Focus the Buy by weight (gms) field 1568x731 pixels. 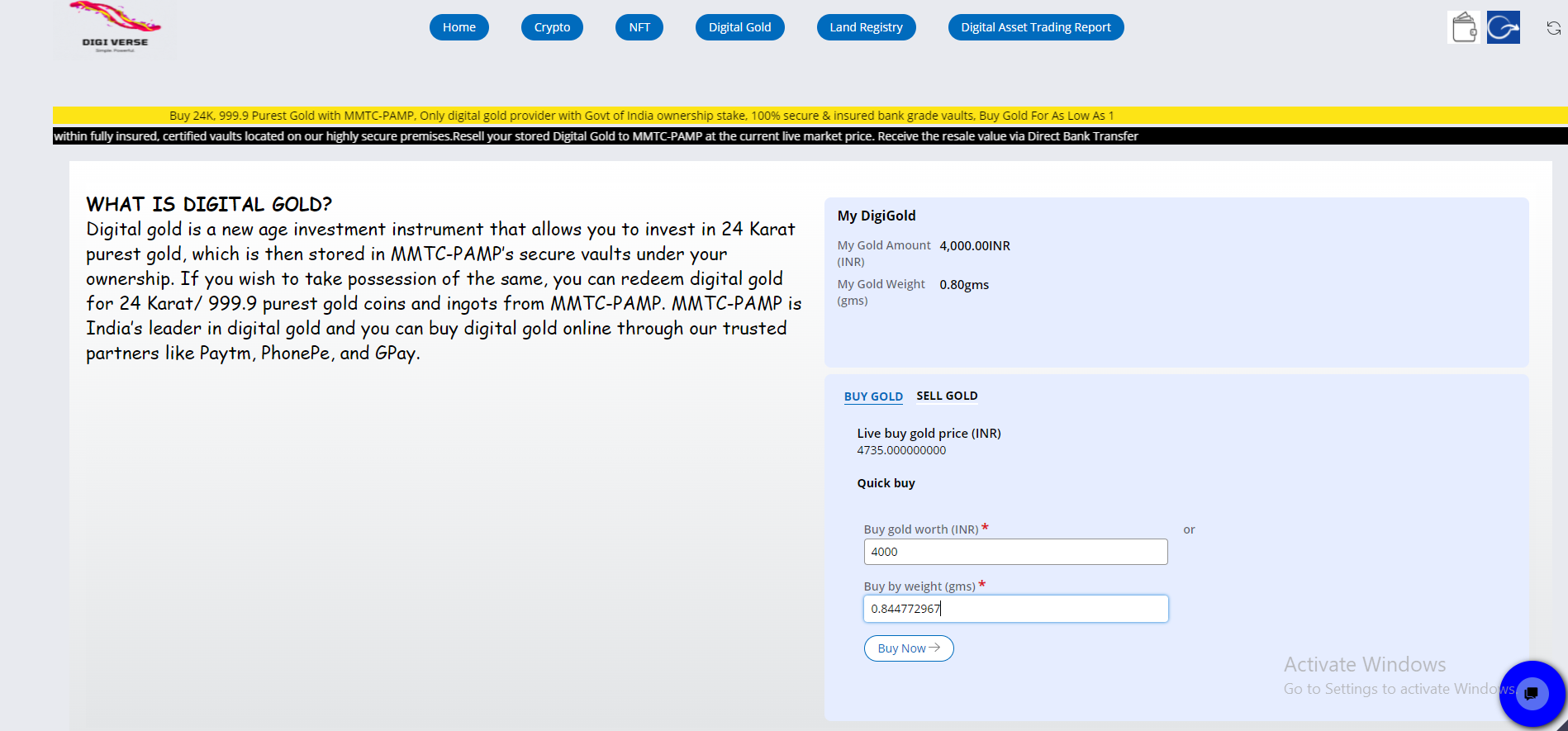tap(1015, 609)
